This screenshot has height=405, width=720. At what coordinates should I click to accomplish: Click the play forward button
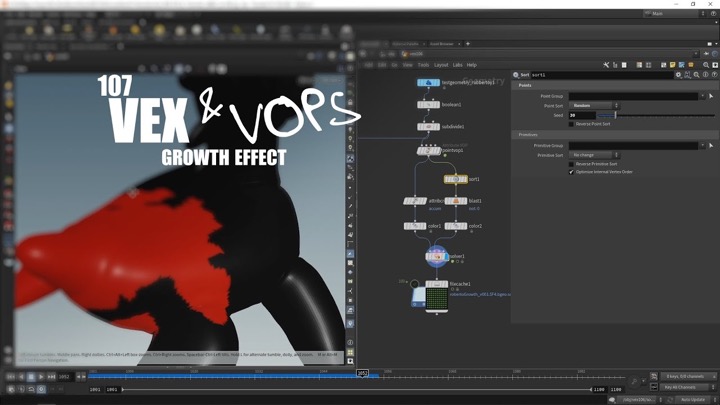tap(41, 377)
